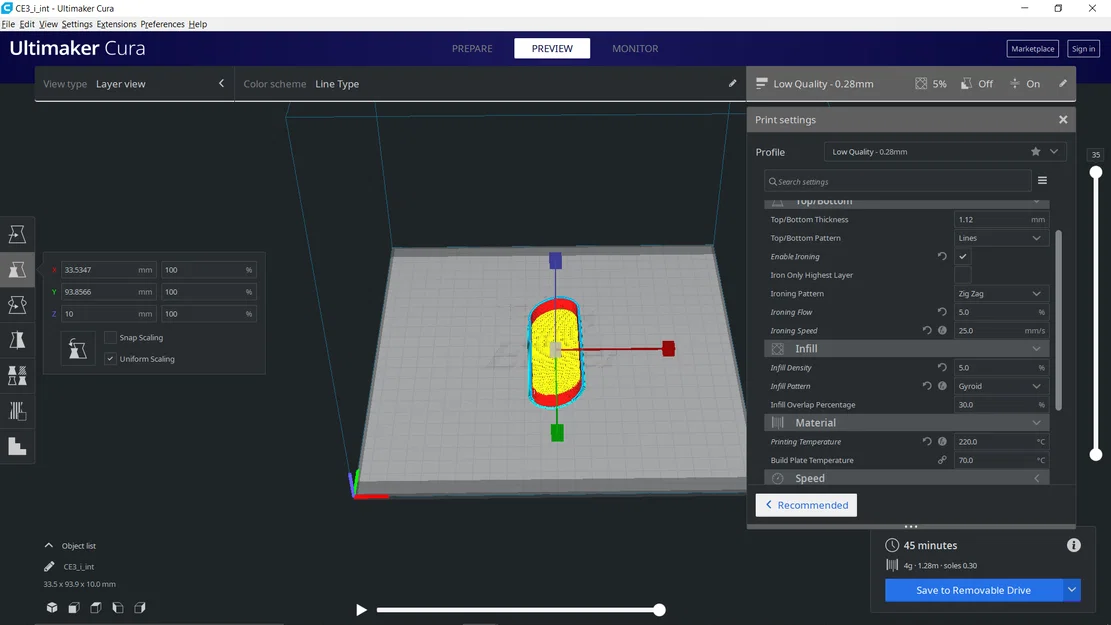
Task: Switch to the MONITOR stage
Action: [x=635, y=48]
